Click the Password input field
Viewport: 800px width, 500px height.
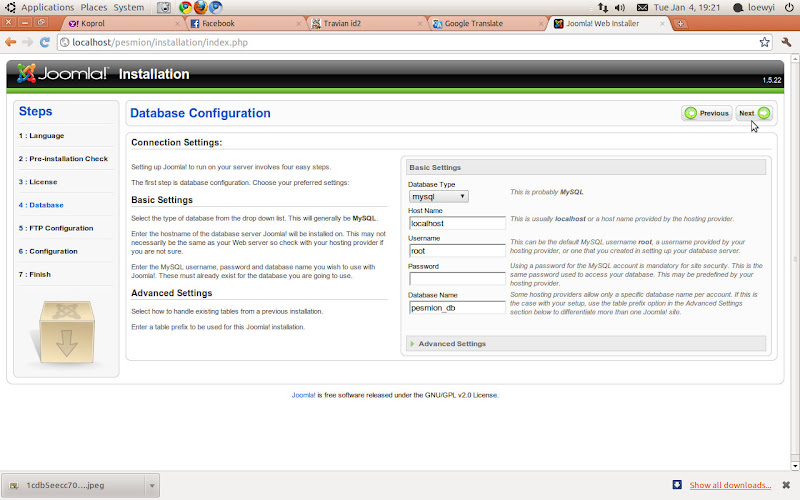coord(457,279)
